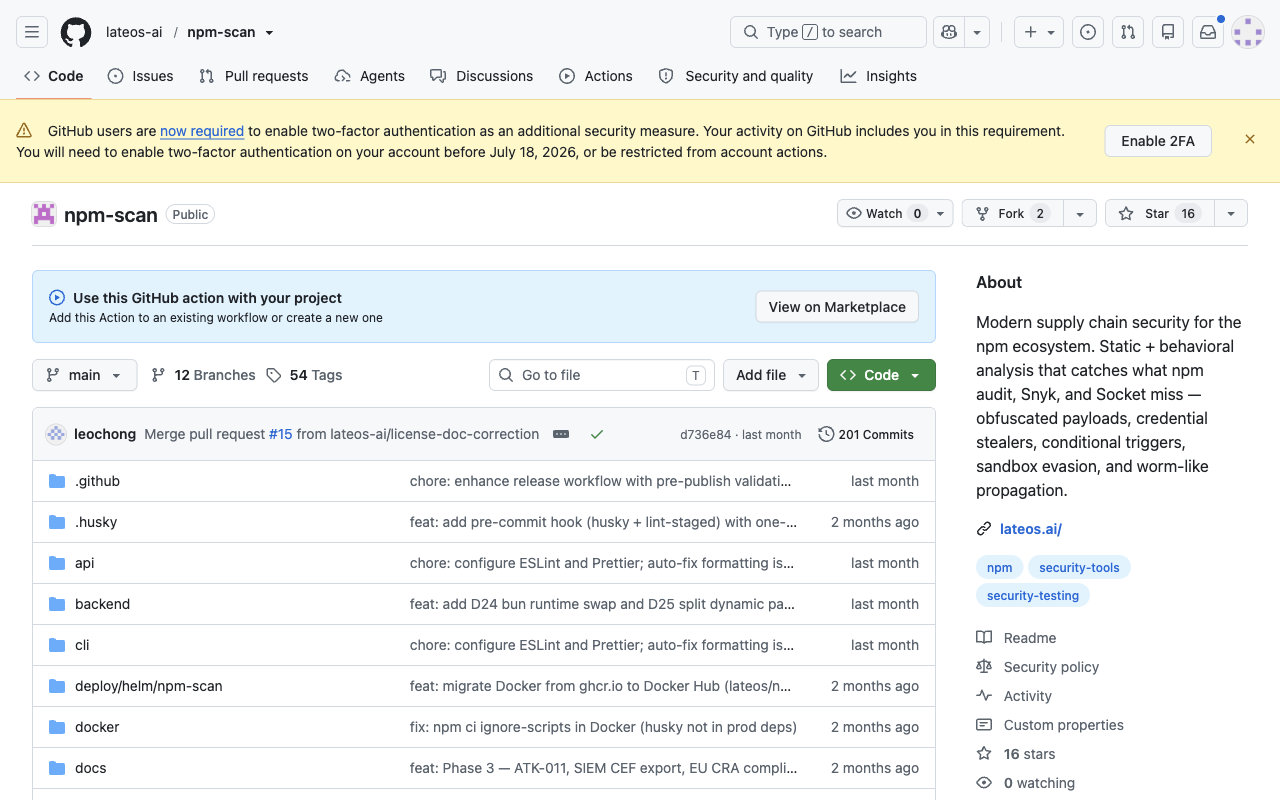Open the Add file dropdown
This screenshot has width=1280, height=800.
click(771, 375)
